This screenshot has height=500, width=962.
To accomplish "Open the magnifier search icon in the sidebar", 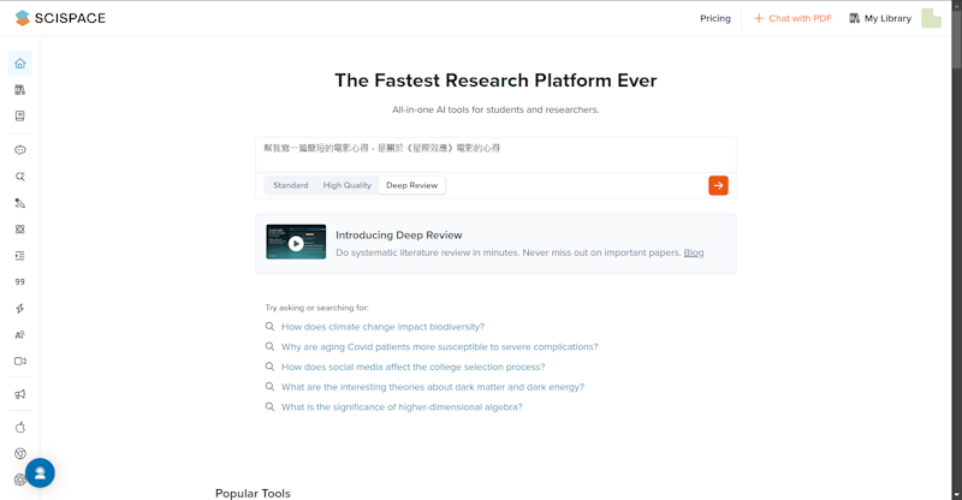I will pyautogui.click(x=20, y=177).
